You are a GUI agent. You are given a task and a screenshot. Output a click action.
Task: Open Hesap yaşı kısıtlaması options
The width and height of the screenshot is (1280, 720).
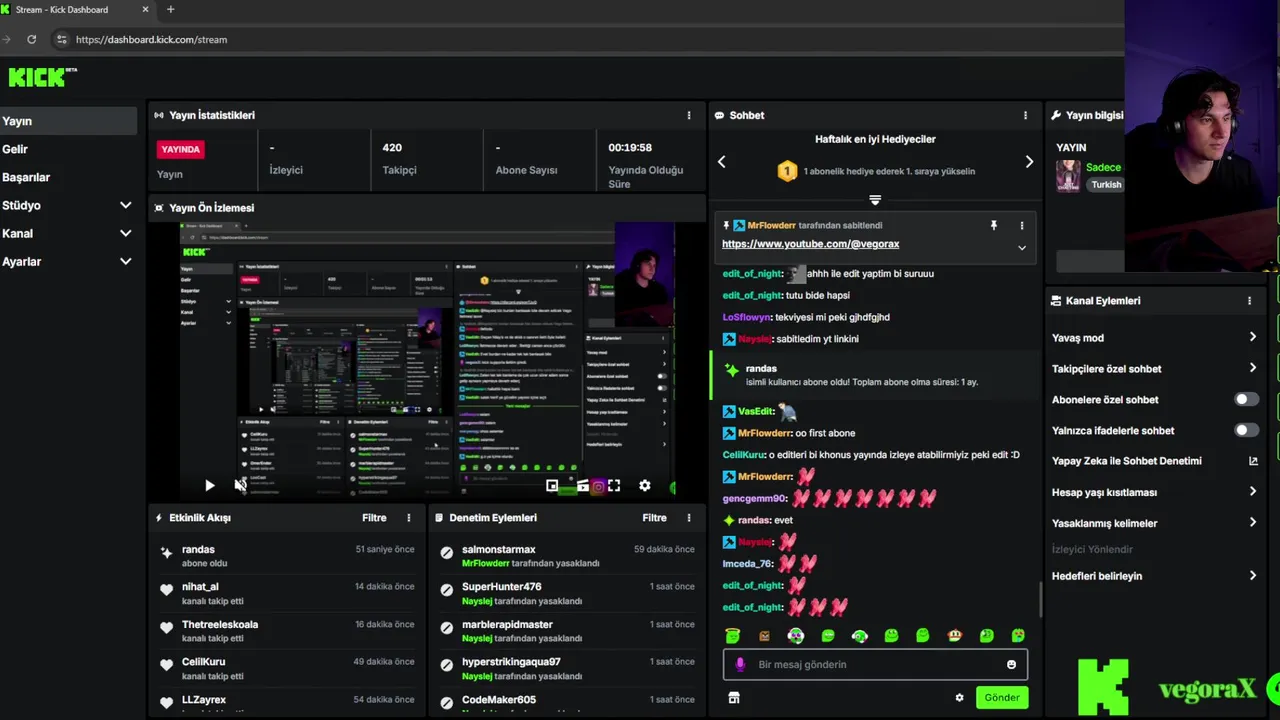click(x=1154, y=492)
